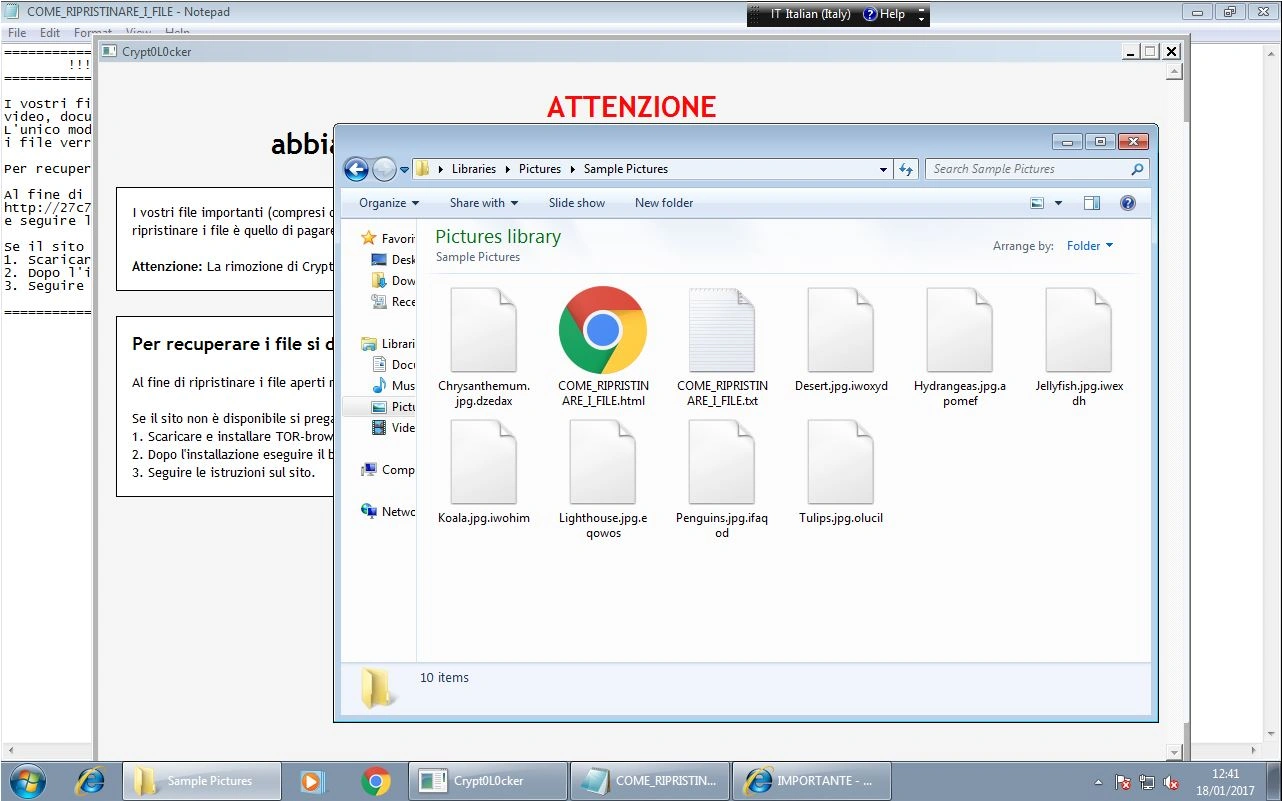Launch Google Chrome from taskbar
Image resolution: width=1282 pixels, height=801 pixels.
376,781
